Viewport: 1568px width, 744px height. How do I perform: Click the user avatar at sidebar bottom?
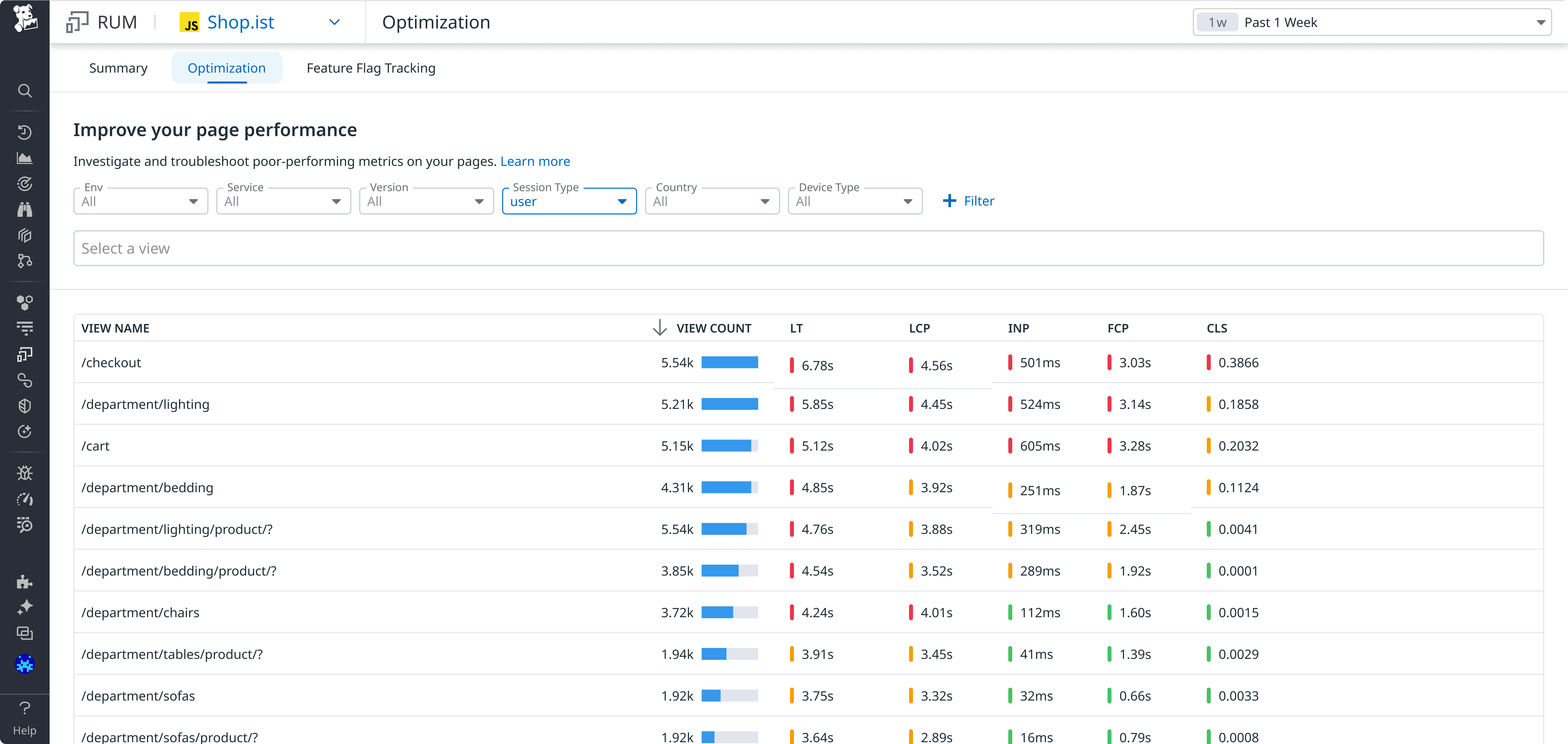25,664
